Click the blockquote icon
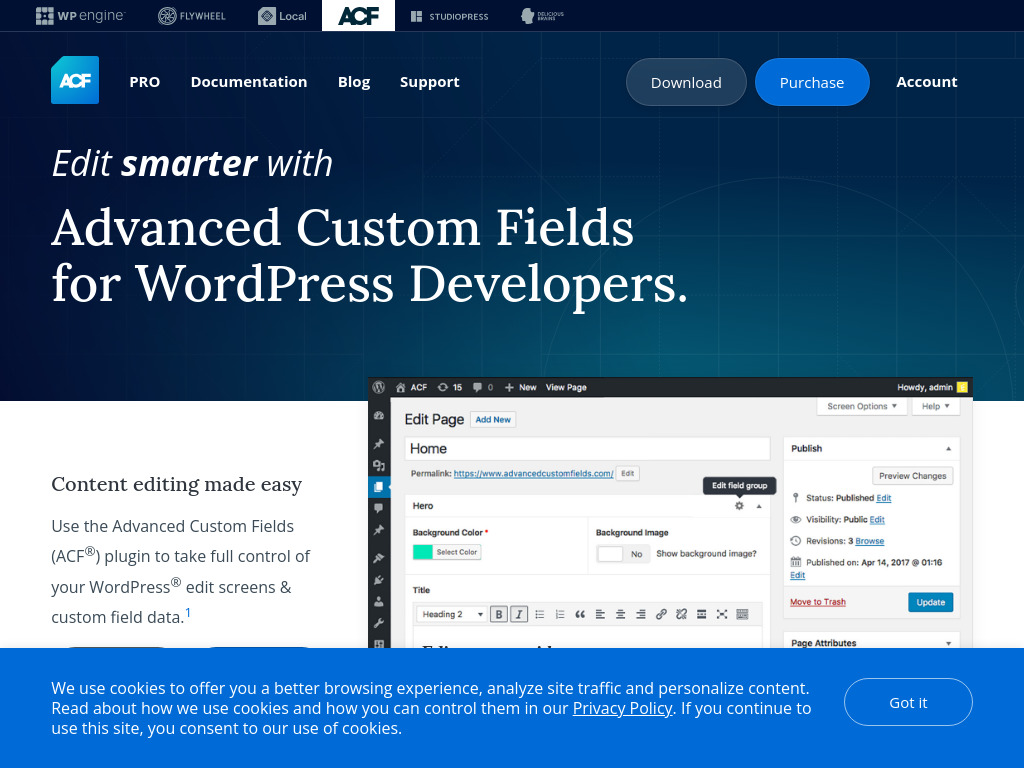 point(580,614)
